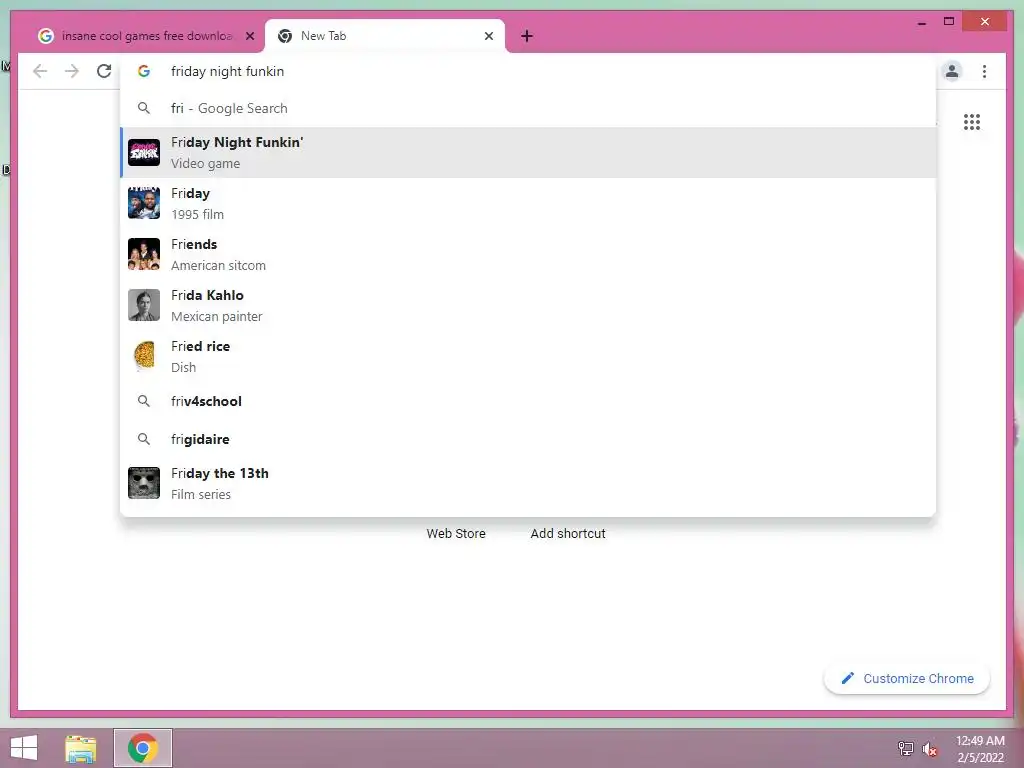Open the Windows Start menu

[24, 748]
